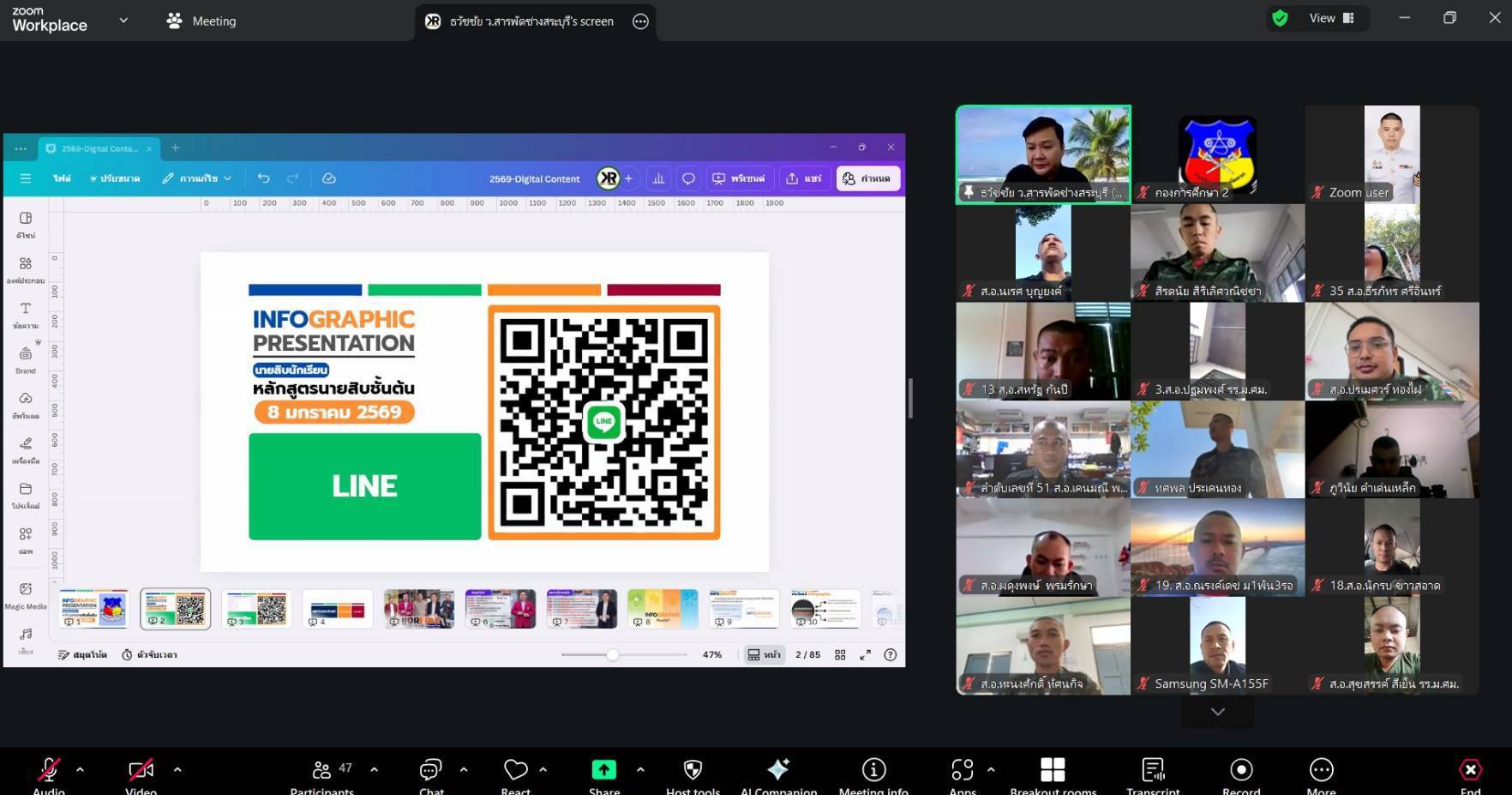Switch to the Meeting tab
Screen dimensions: 1512x795
(201, 21)
